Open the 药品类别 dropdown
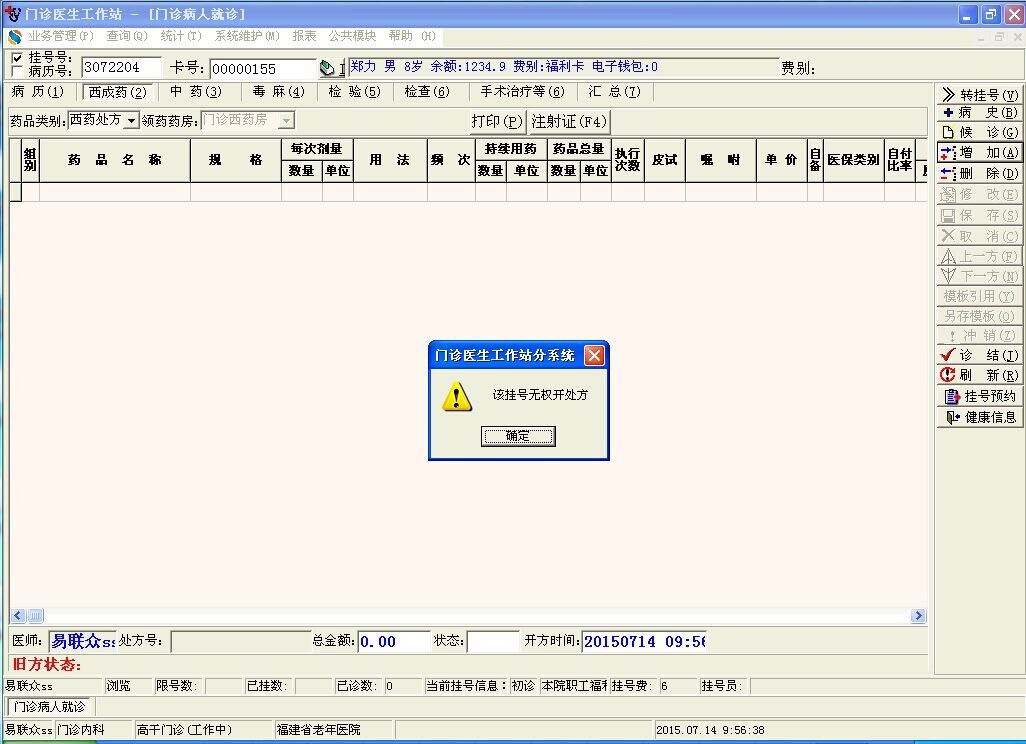 (x=132, y=120)
